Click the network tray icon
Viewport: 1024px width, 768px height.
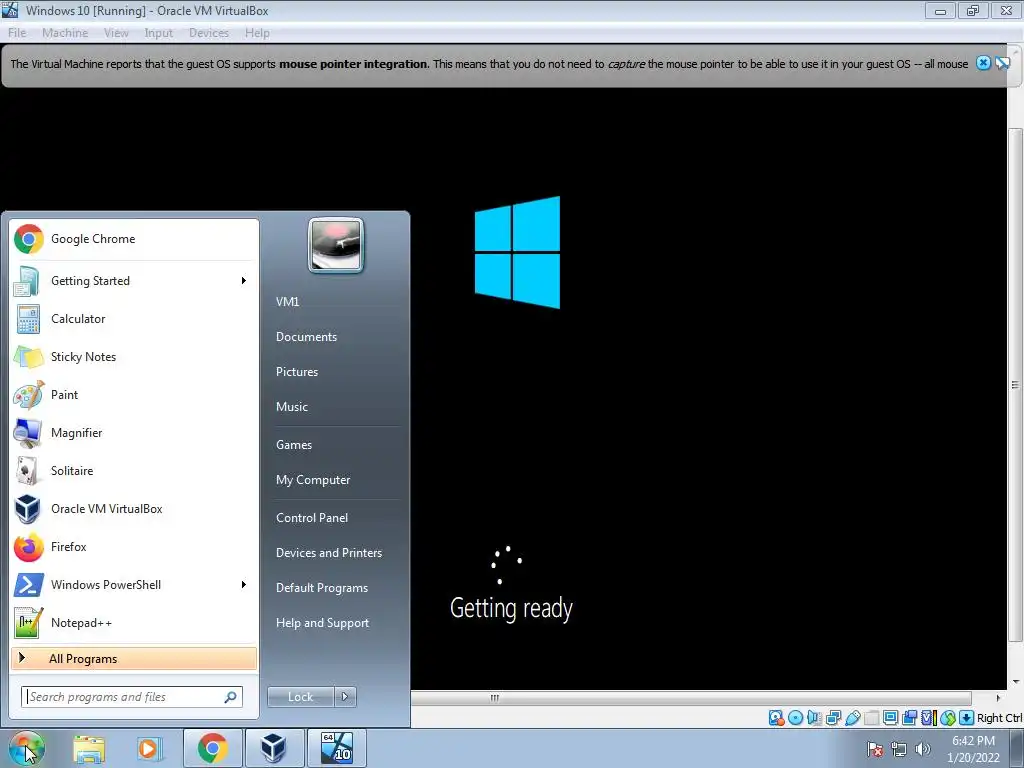899,748
